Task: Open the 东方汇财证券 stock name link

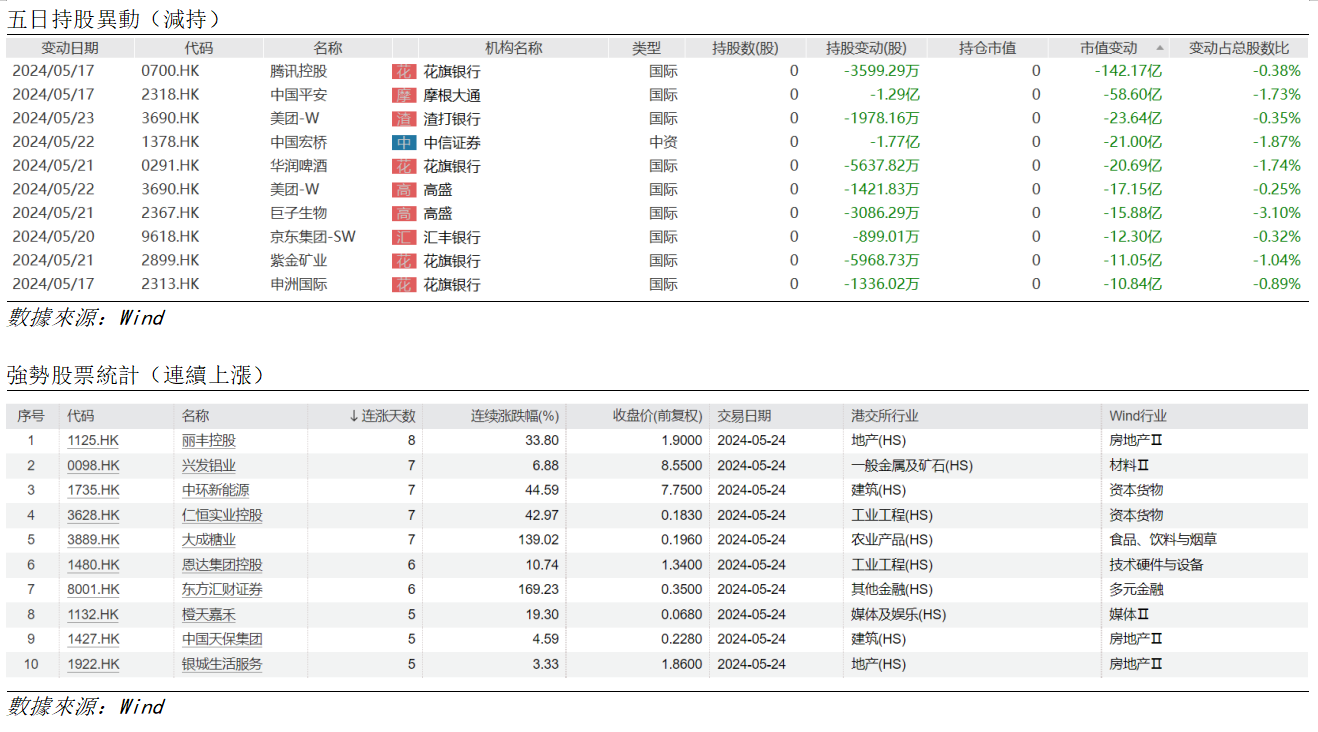Action: point(222,589)
